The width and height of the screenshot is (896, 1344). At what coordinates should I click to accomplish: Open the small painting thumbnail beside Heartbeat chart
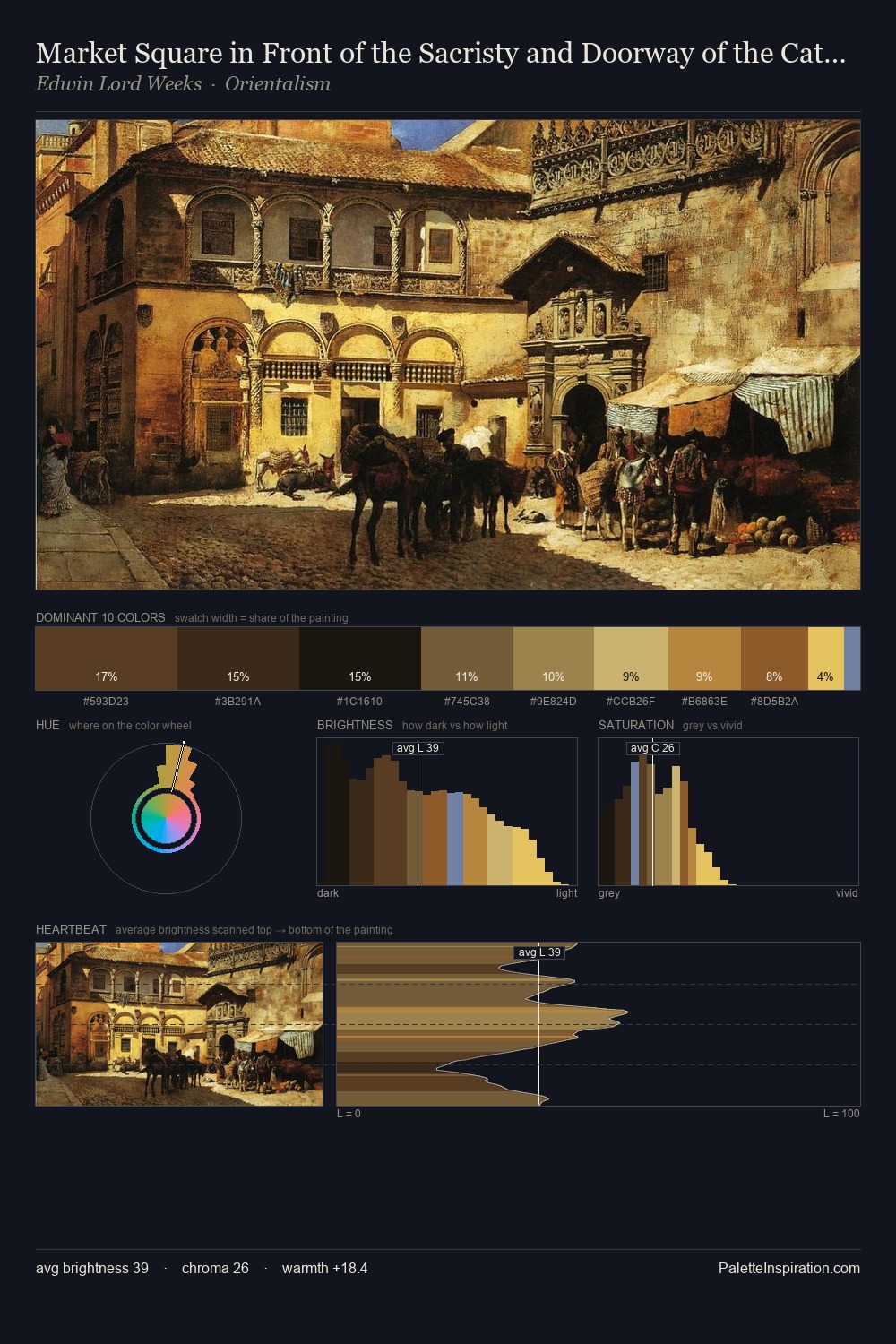(x=179, y=1024)
